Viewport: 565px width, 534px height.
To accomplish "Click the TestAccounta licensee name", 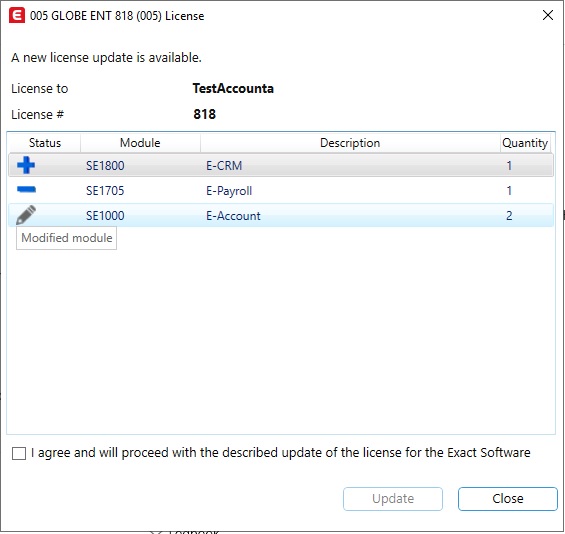I will [233, 89].
